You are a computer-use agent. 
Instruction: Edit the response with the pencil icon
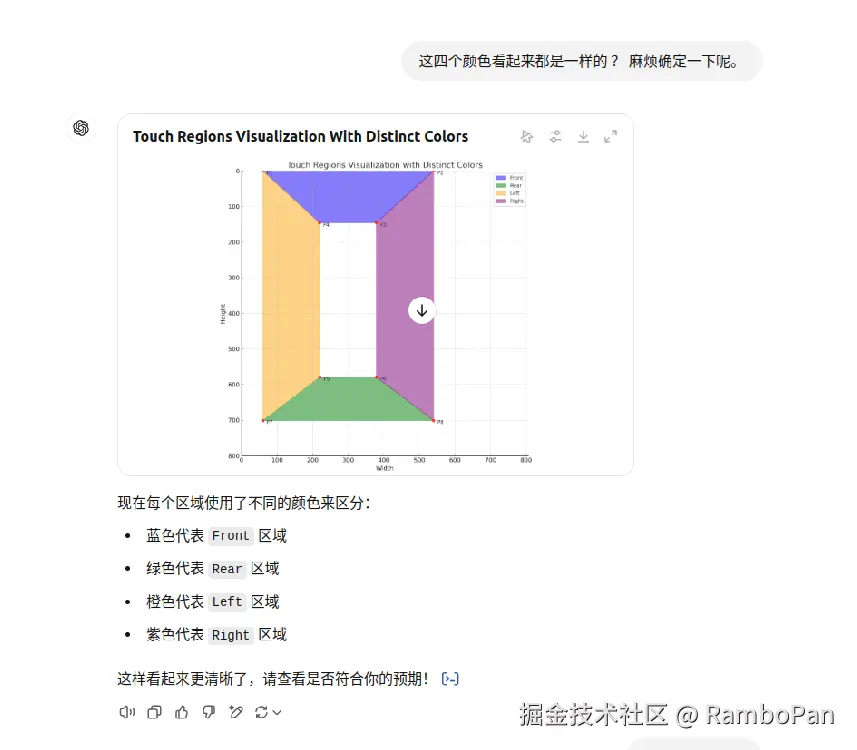click(236, 712)
